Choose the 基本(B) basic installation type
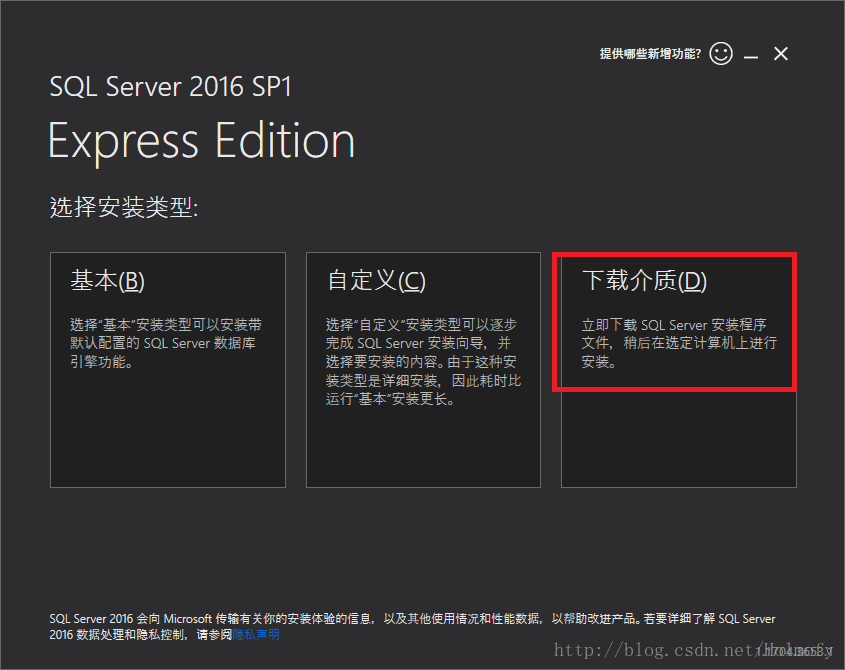This screenshot has height=670, width=845. [168, 370]
